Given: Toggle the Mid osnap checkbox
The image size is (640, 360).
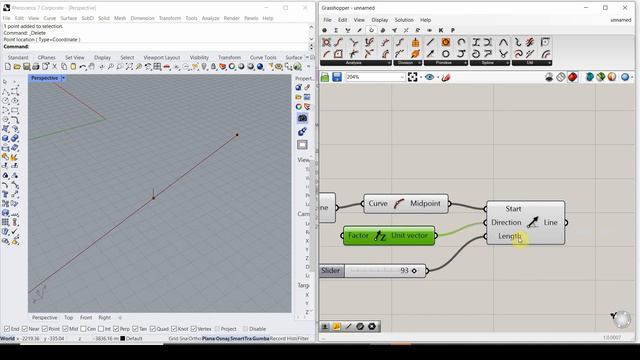Looking at the screenshot, I should coord(65,329).
